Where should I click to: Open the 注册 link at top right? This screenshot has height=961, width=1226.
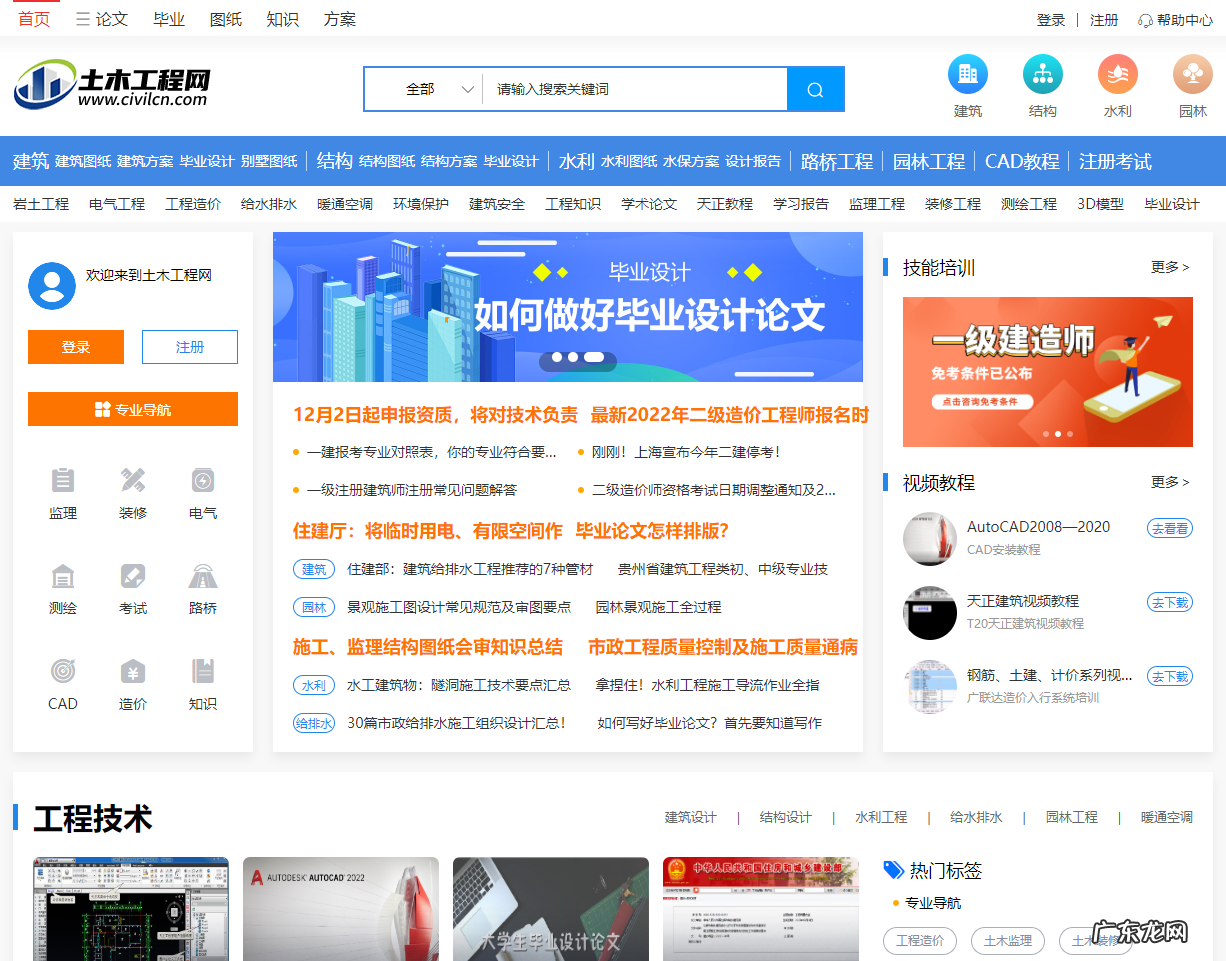pos(1103,19)
